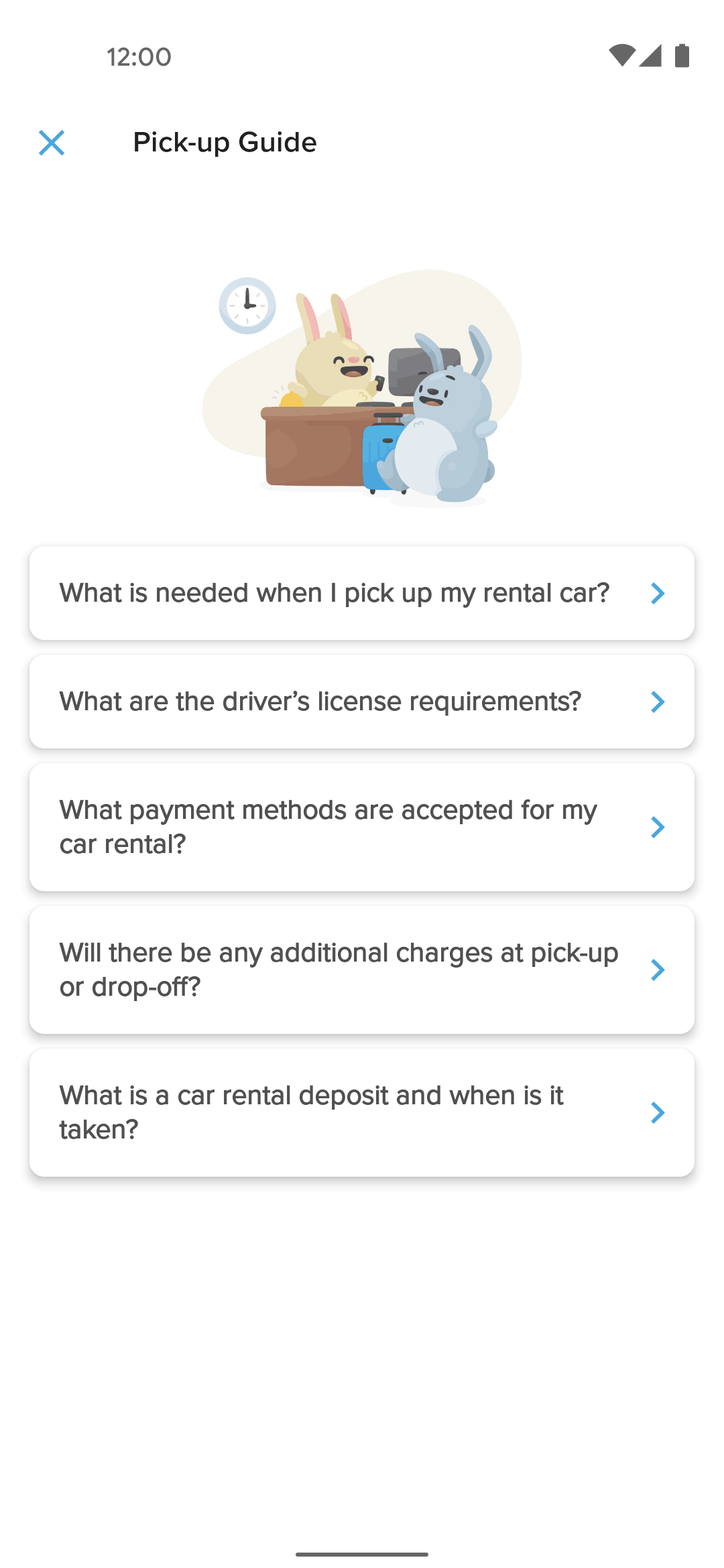Tap the Wi-Fi signal icon in the status bar
The image size is (724, 1568).
[622, 56]
